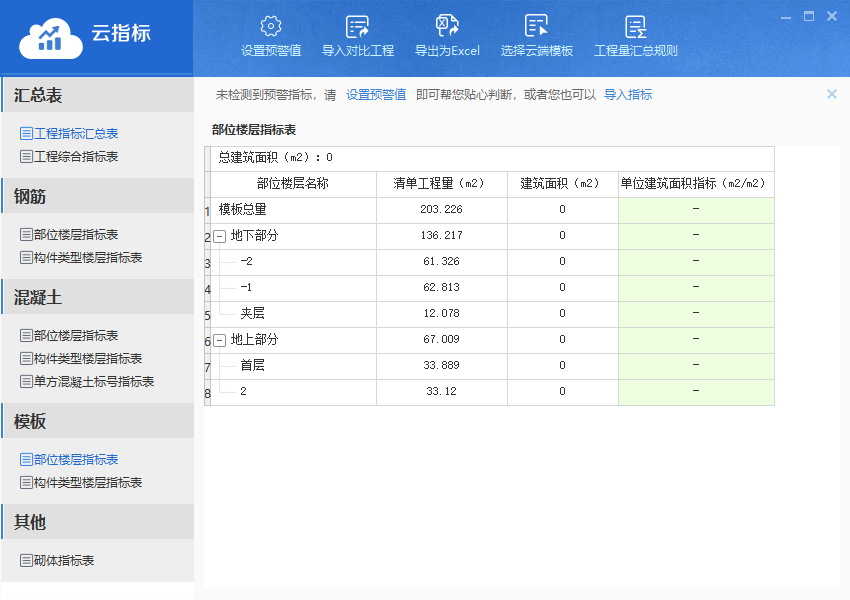Click the 设置预警值 gear icon in toolbar
The width and height of the screenshot is (850, 600).
[271, 26]
